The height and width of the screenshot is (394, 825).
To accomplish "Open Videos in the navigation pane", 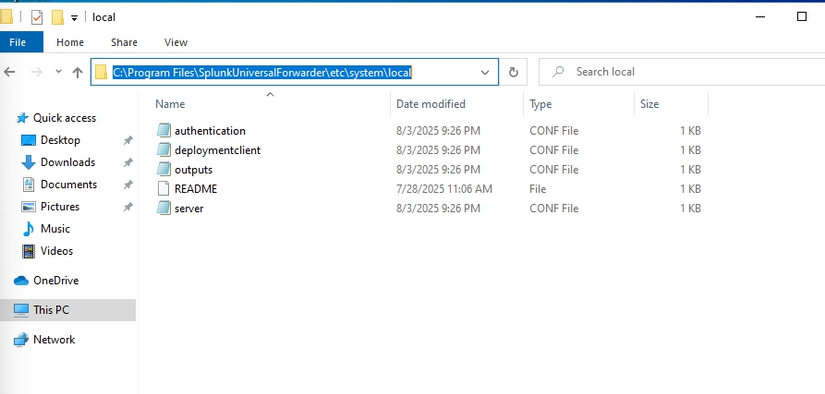I will pyautogui.click(x=57, y=251).
